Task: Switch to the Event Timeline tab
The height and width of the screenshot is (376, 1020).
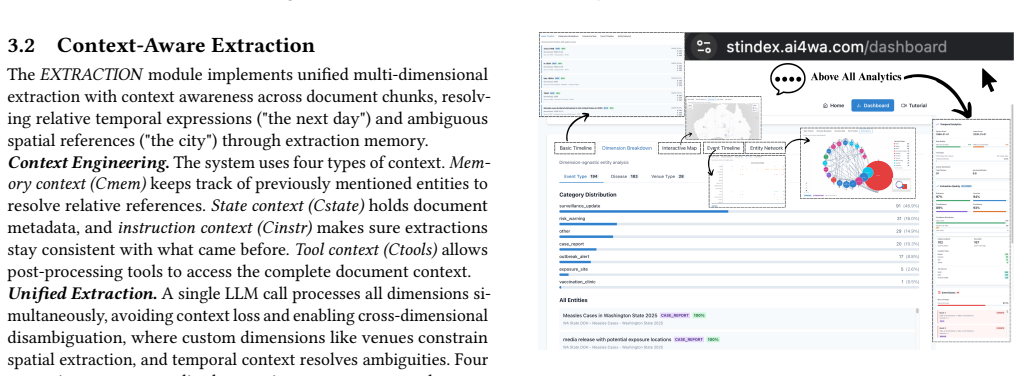Action: [x=723, y=148]
